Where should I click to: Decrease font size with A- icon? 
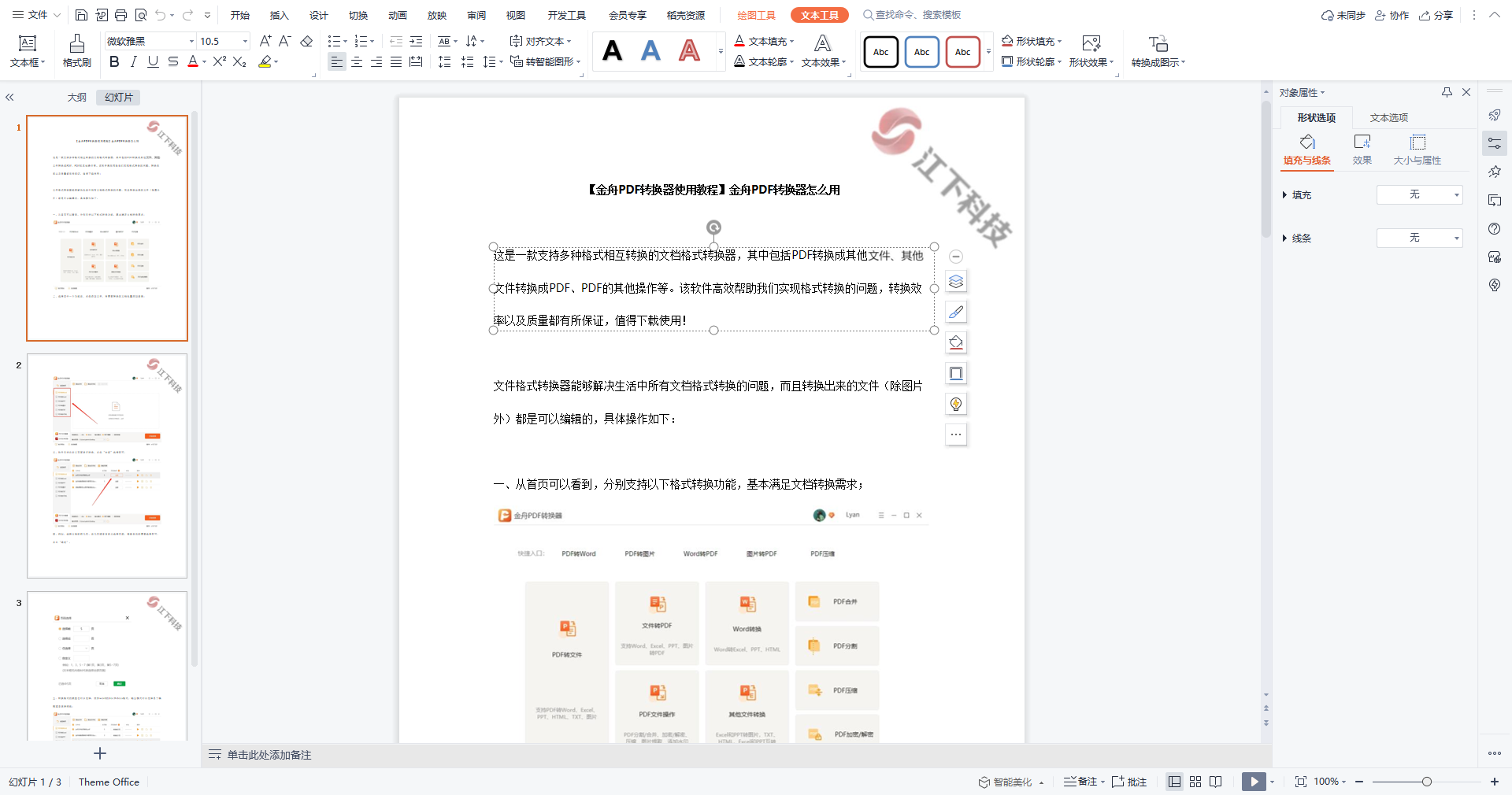coord(285,41)
